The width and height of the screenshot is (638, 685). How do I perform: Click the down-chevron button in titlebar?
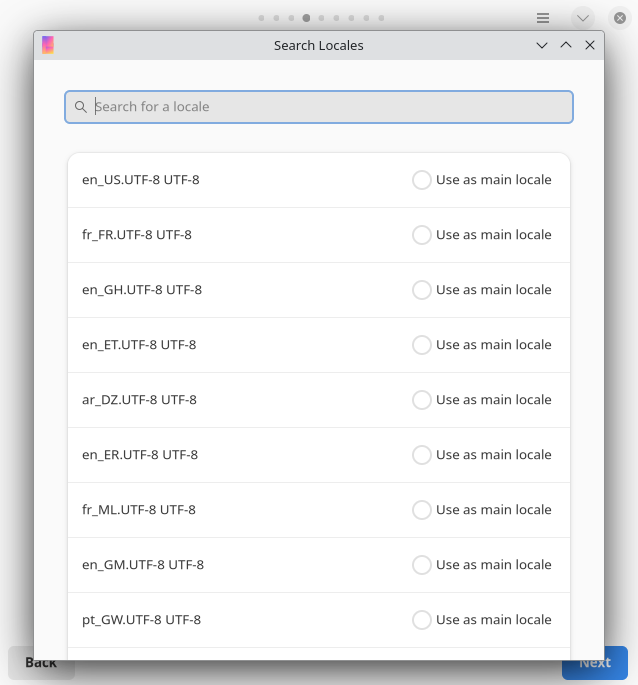(x=542, y=45)
